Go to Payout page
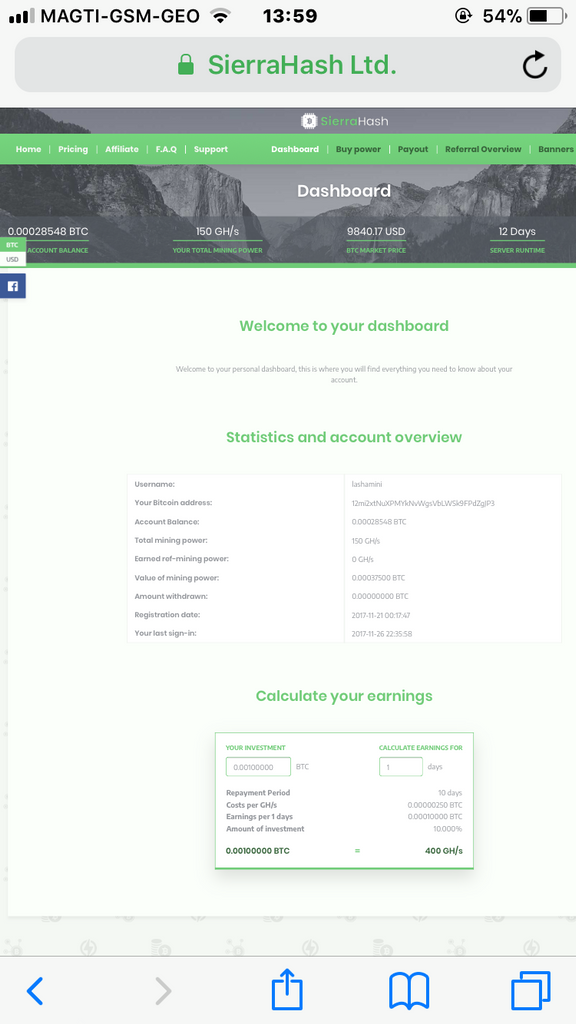This screenshot has height=1024, width=576. (413, 149)
